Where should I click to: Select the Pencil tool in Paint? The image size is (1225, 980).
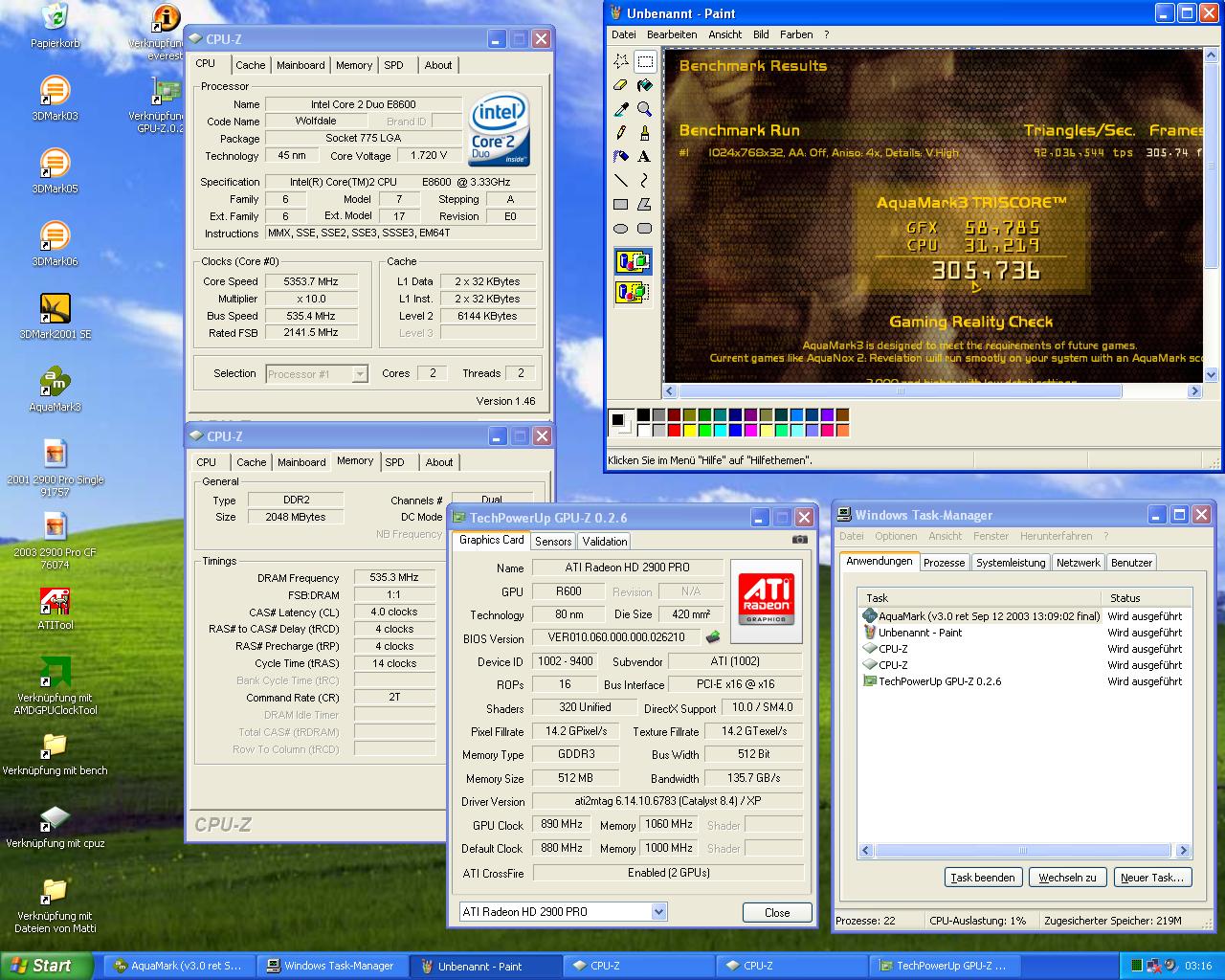(621, 132)
